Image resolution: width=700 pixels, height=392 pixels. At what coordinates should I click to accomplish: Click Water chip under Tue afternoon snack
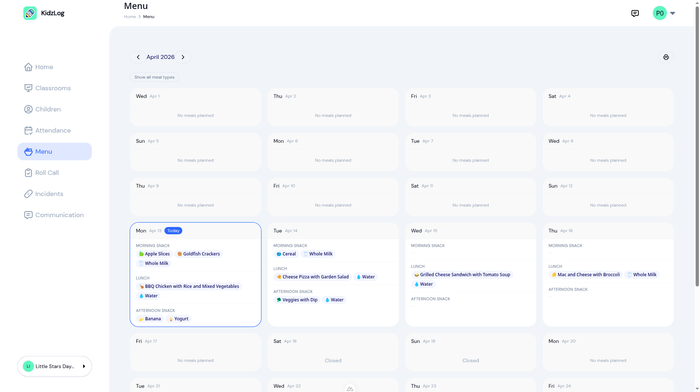pos(334,300)
